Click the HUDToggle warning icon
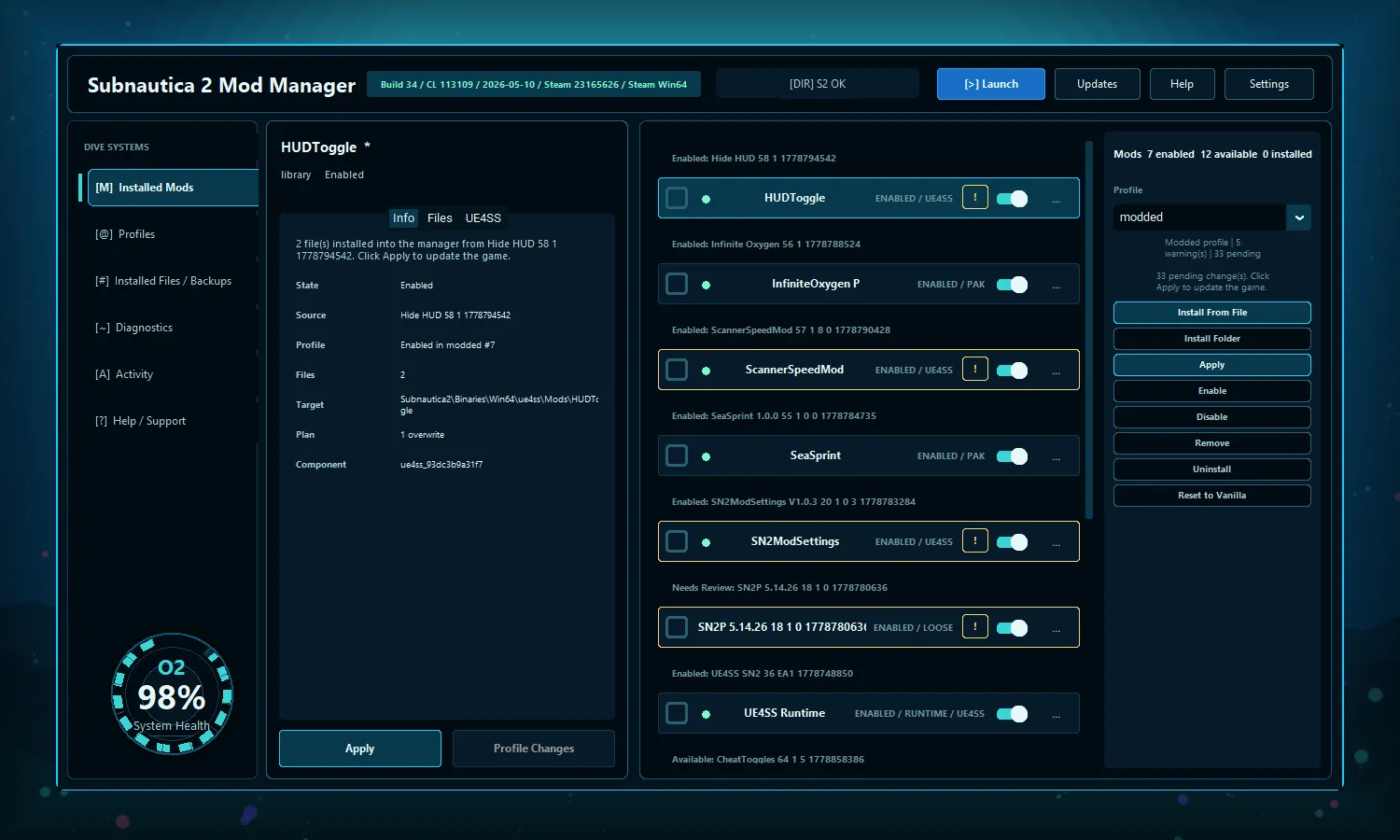The height and width of the screenshot is (840, 1400). pyautogui.click(x=975, y=197)
